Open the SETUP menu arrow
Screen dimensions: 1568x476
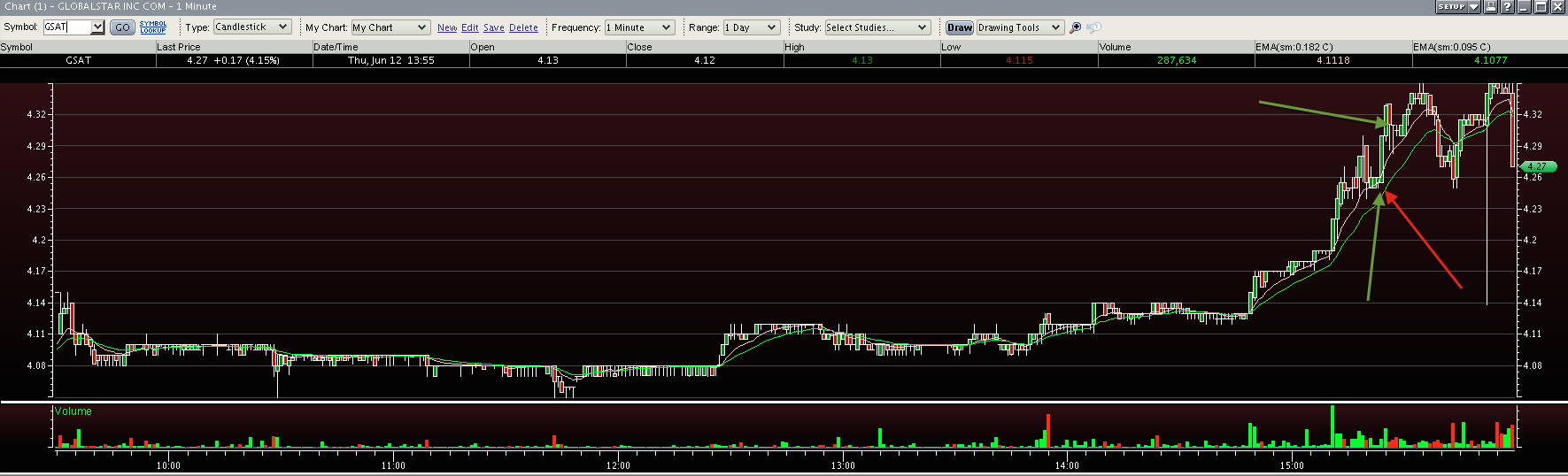point(1474,6)
